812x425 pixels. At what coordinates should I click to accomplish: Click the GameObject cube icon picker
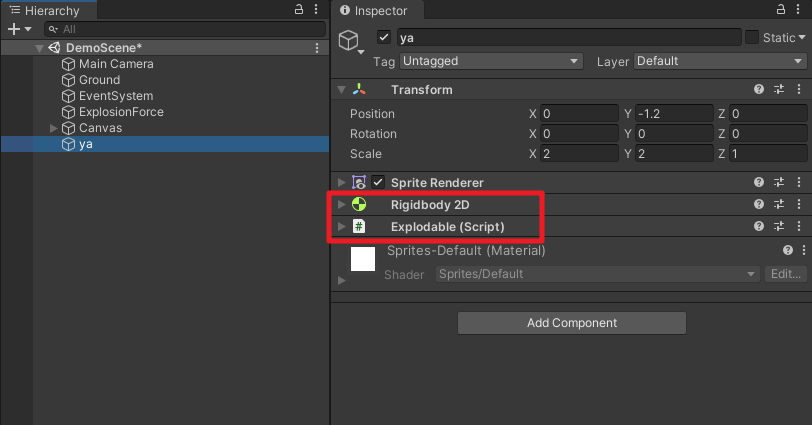point(351,41)
